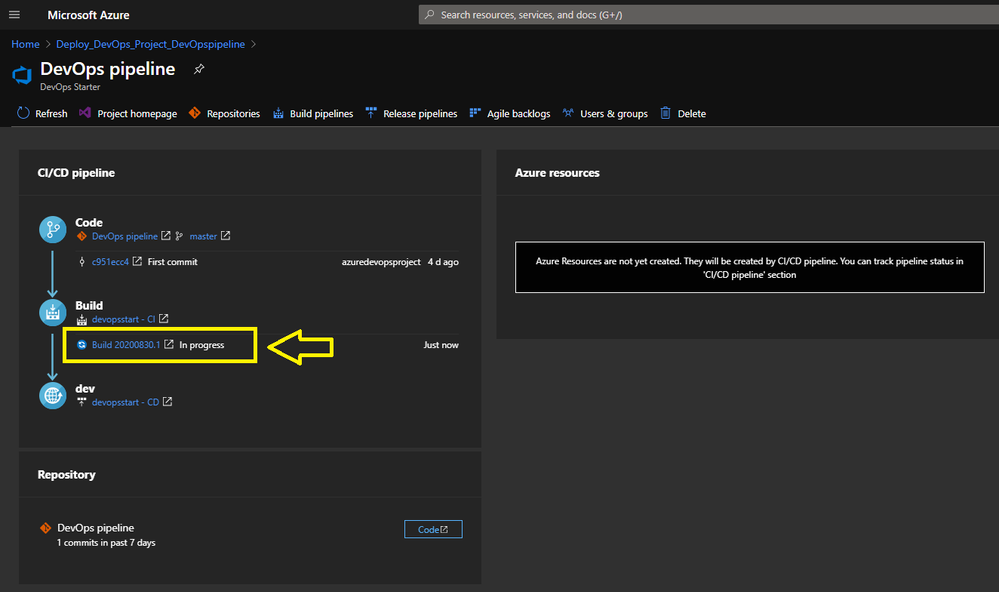
Task: Click external-link icon next to c951ecc4
Action: tap(137, 261)
